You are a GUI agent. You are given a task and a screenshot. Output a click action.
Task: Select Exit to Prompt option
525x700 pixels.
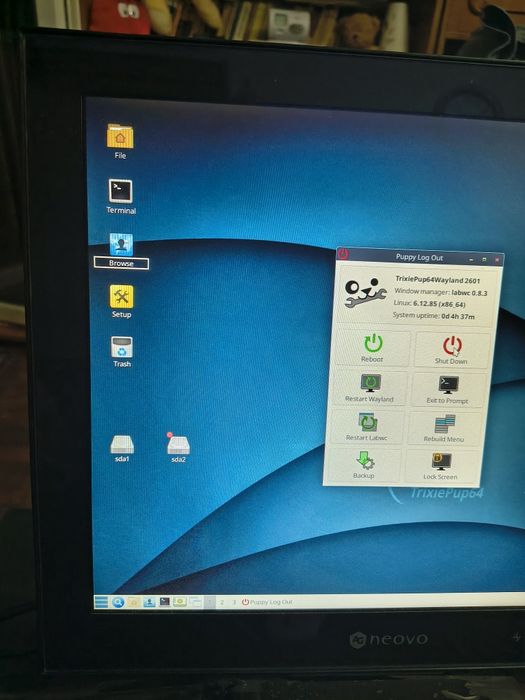pos(448,390)
